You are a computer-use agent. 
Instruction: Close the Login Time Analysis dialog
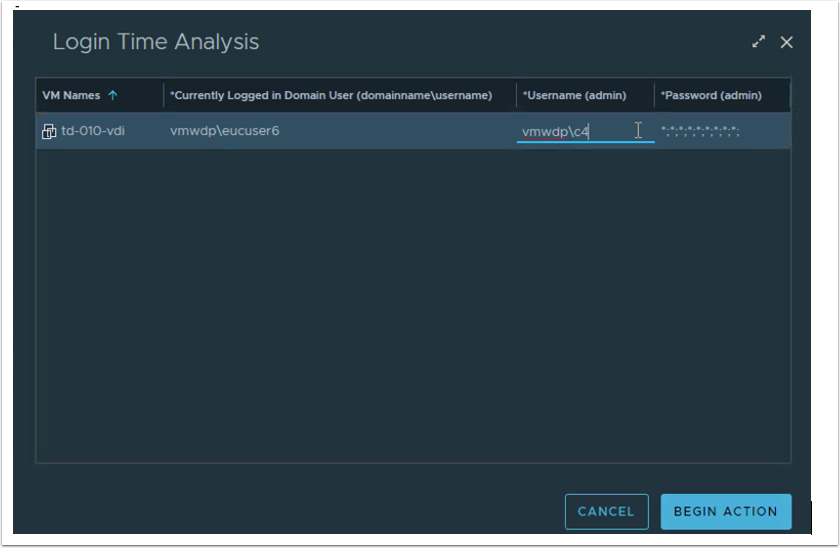786,42
